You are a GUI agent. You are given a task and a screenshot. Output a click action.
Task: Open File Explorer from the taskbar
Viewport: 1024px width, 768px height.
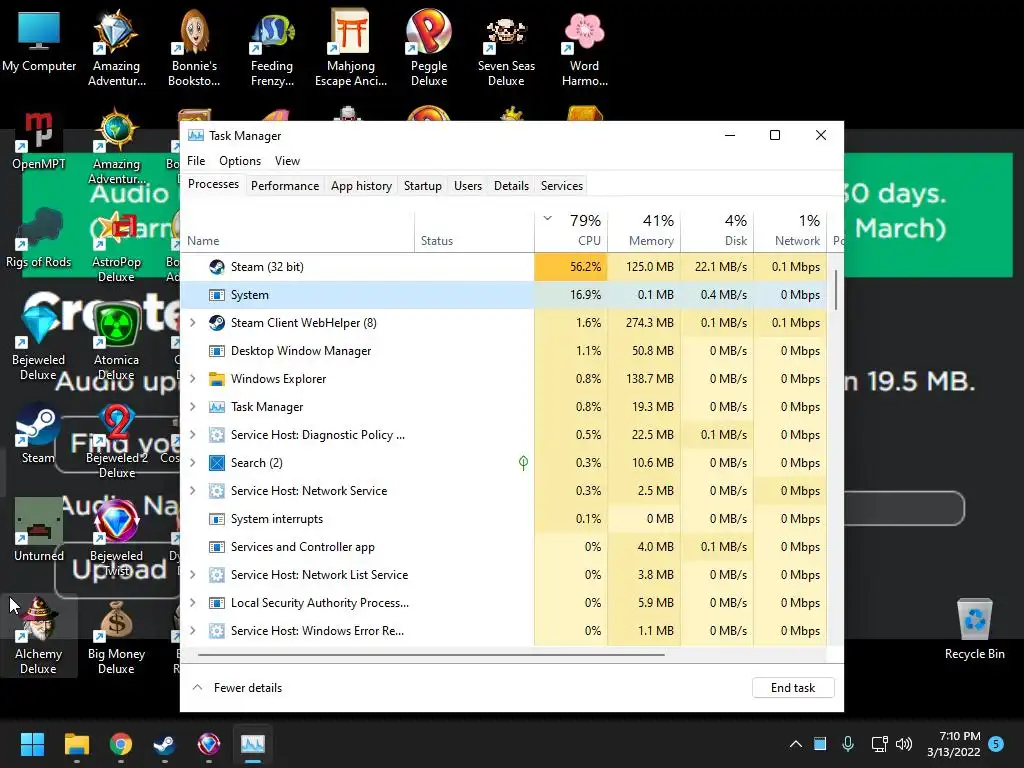tap(76, 744)
